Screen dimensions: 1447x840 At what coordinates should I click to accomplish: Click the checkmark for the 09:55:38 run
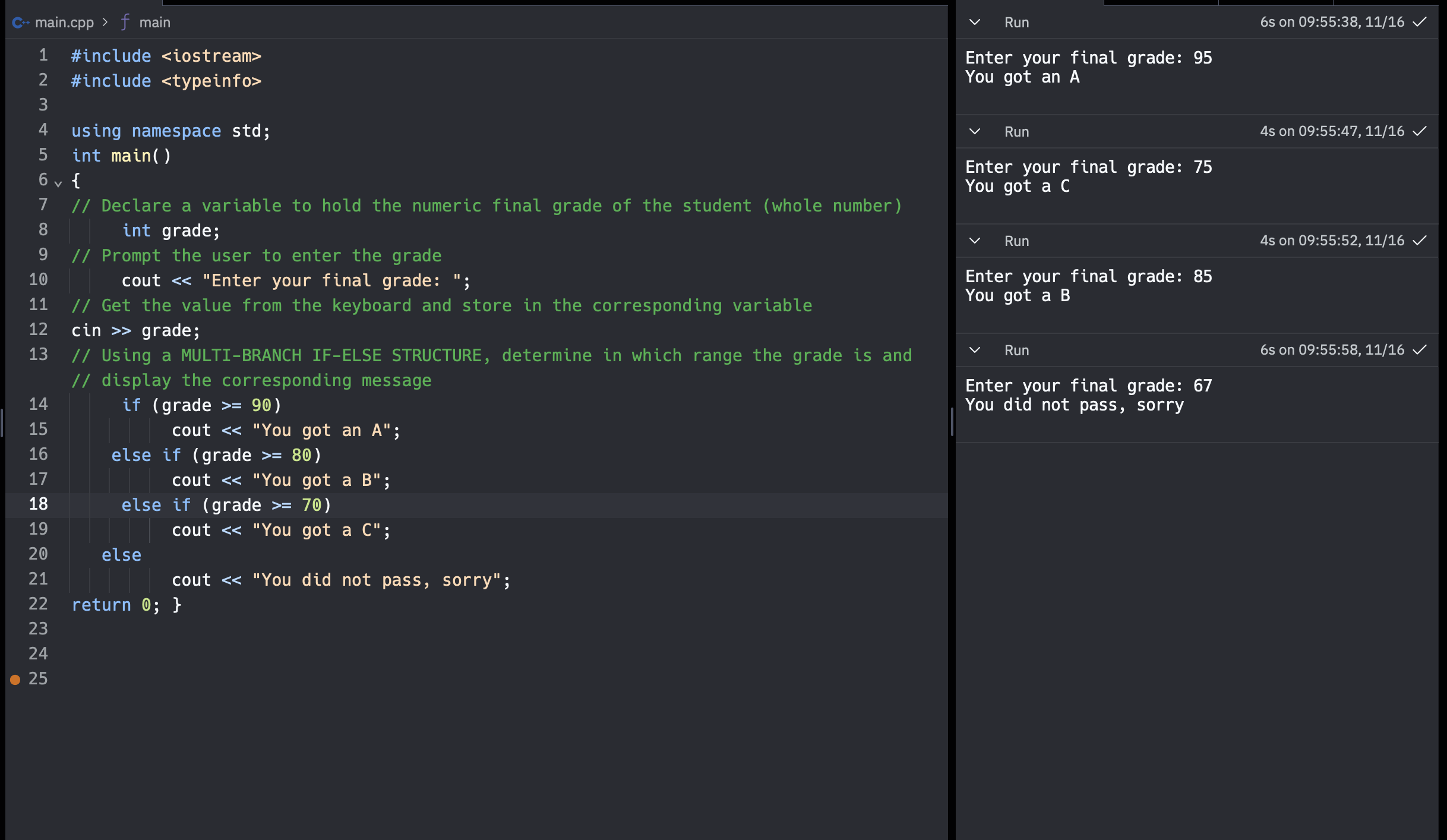point(1420,22)
